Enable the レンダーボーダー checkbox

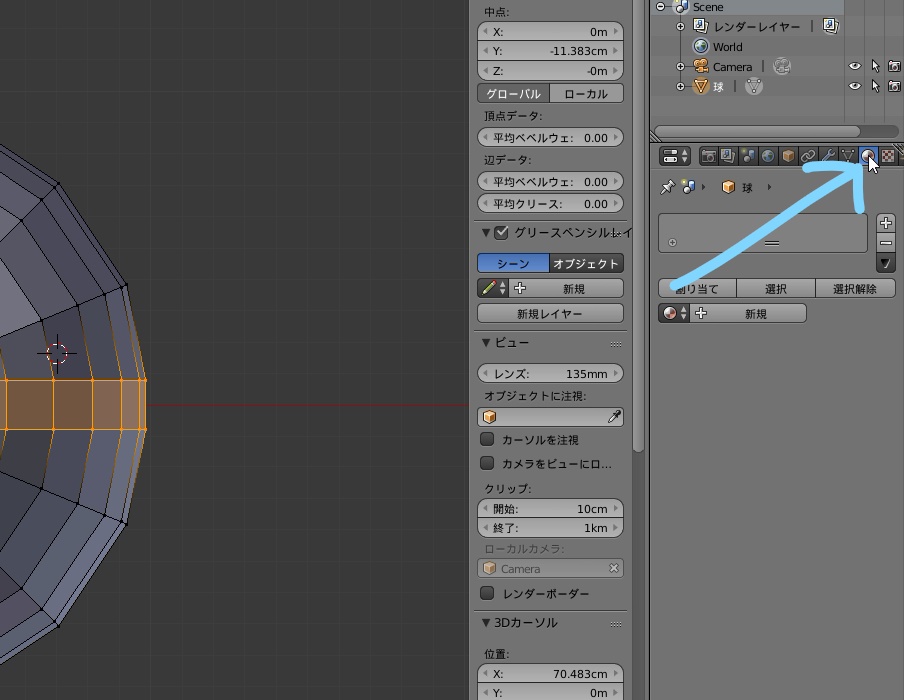tap(487, 593)
